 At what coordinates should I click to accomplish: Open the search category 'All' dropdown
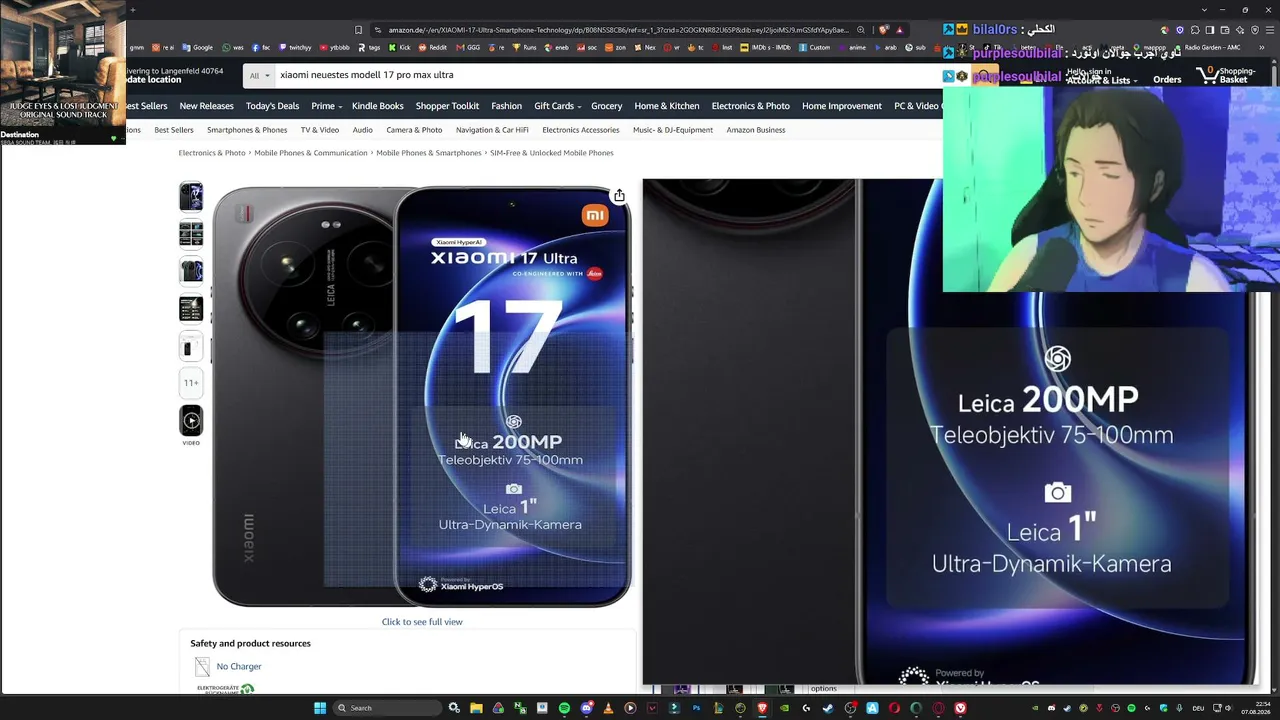coord(259,76)
